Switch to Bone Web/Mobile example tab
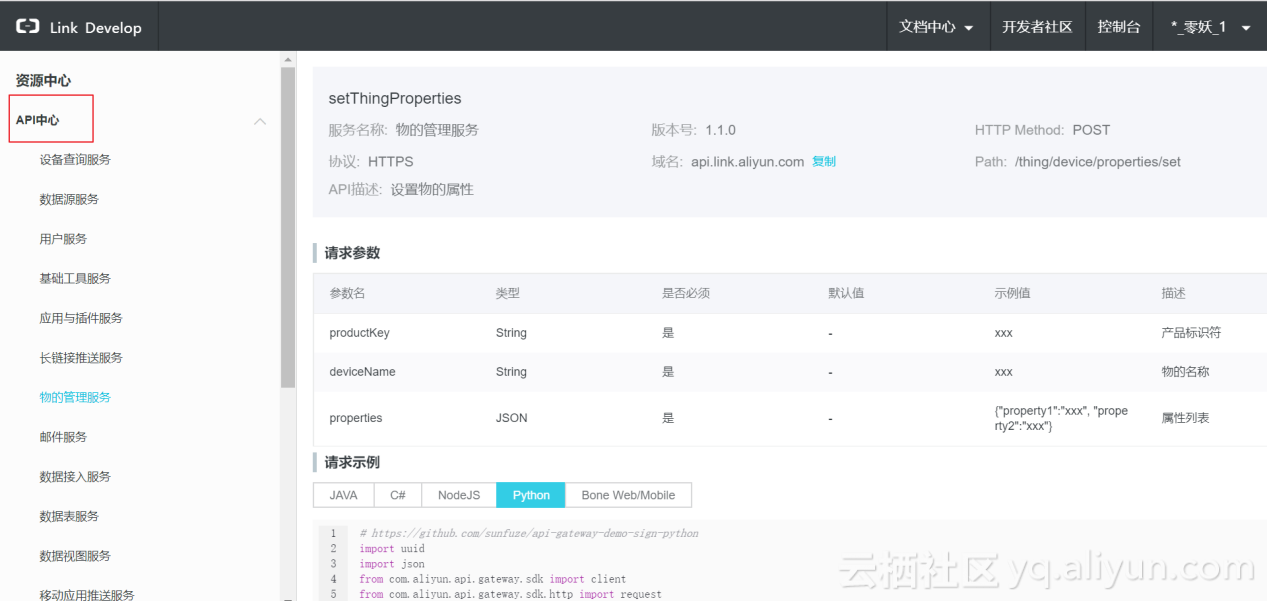This screenshot has height=601, width=1267. tap(628, 495)
